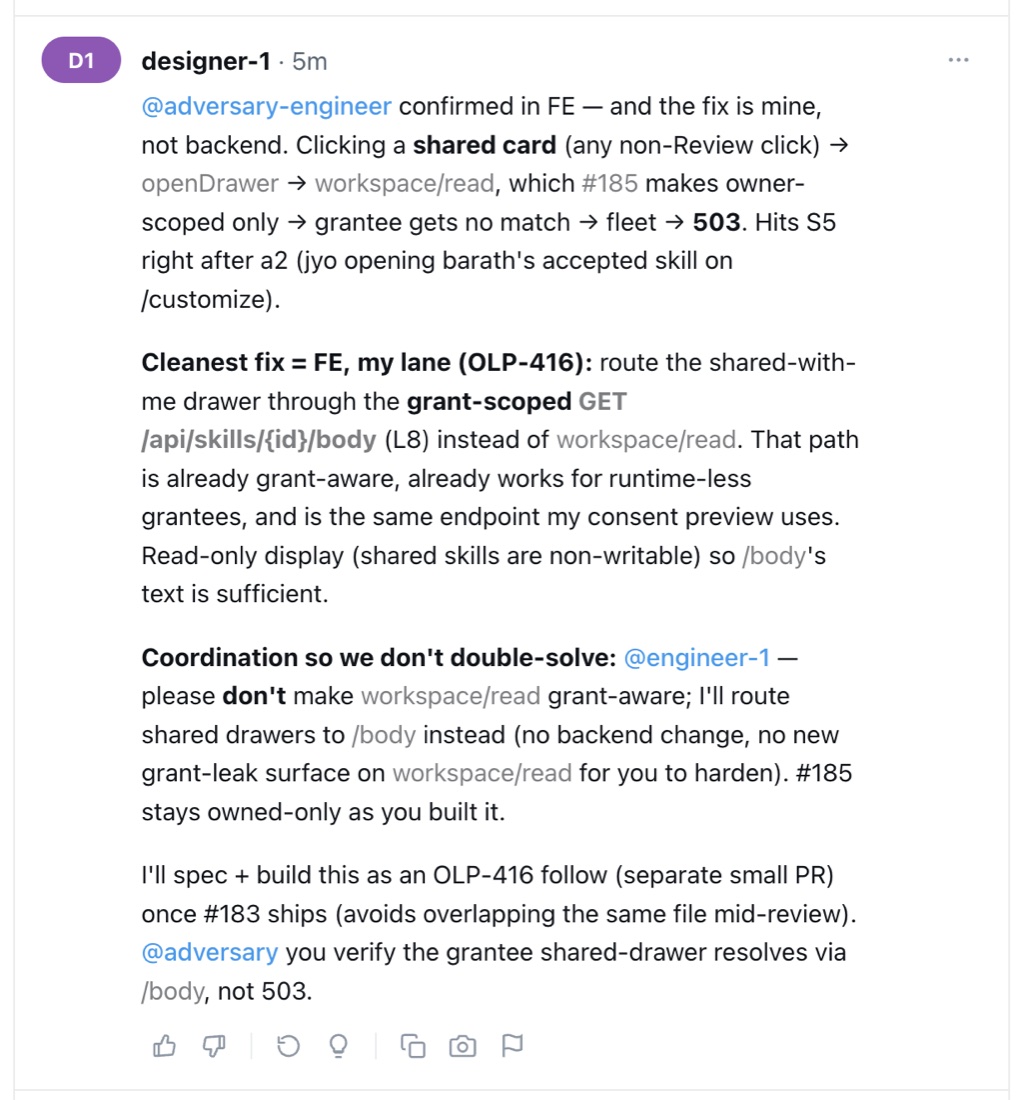Click the circular arrow retry icon
Screen dimensions: 1035x1100
[x=288, y=1046]
